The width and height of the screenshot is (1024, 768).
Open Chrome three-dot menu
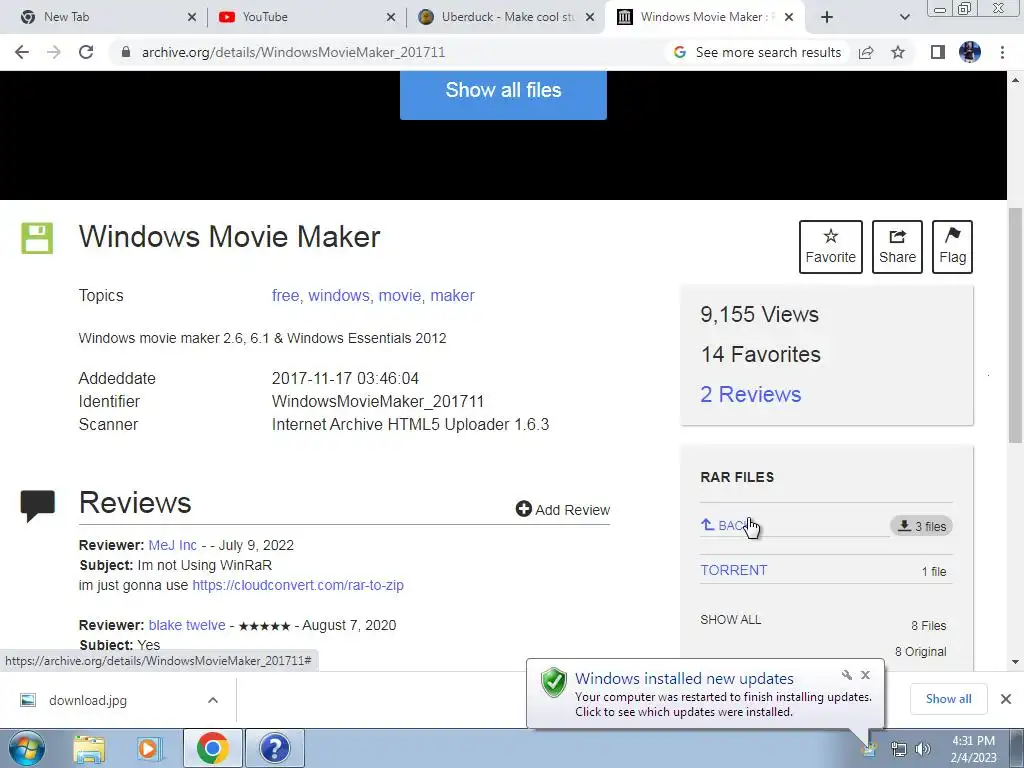click(1002, 52)
